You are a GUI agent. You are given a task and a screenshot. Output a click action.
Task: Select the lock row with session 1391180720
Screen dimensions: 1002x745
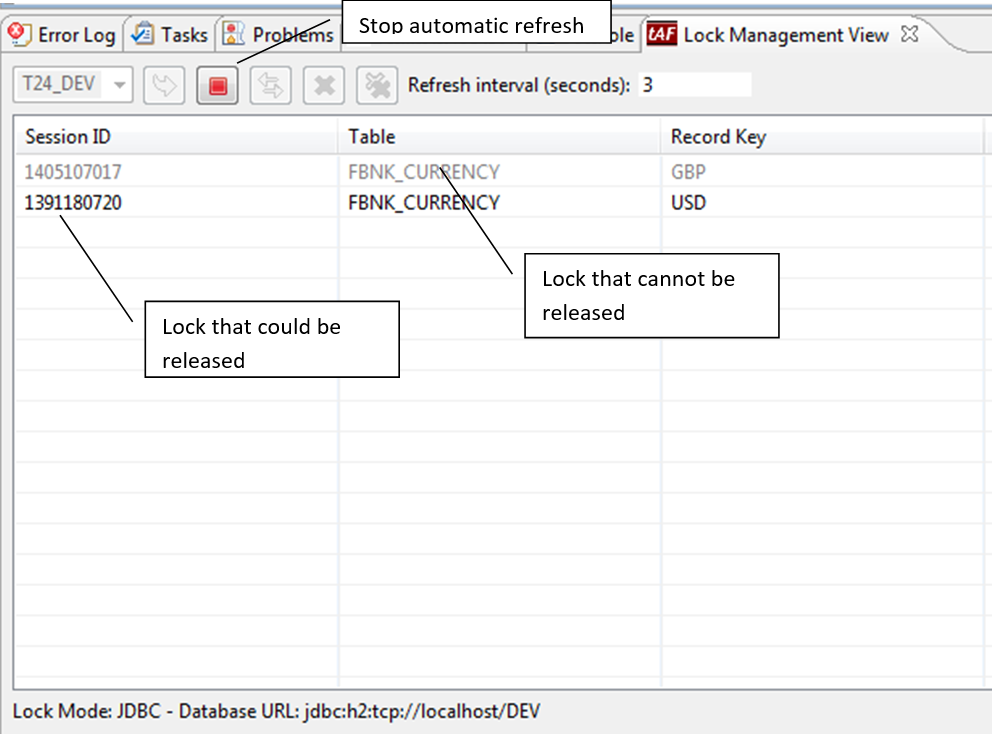74,203
